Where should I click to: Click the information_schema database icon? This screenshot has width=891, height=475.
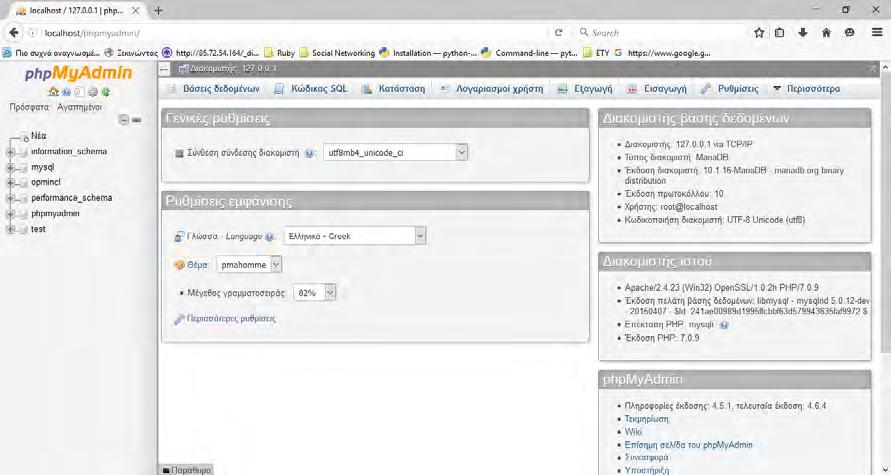point(22,152)
